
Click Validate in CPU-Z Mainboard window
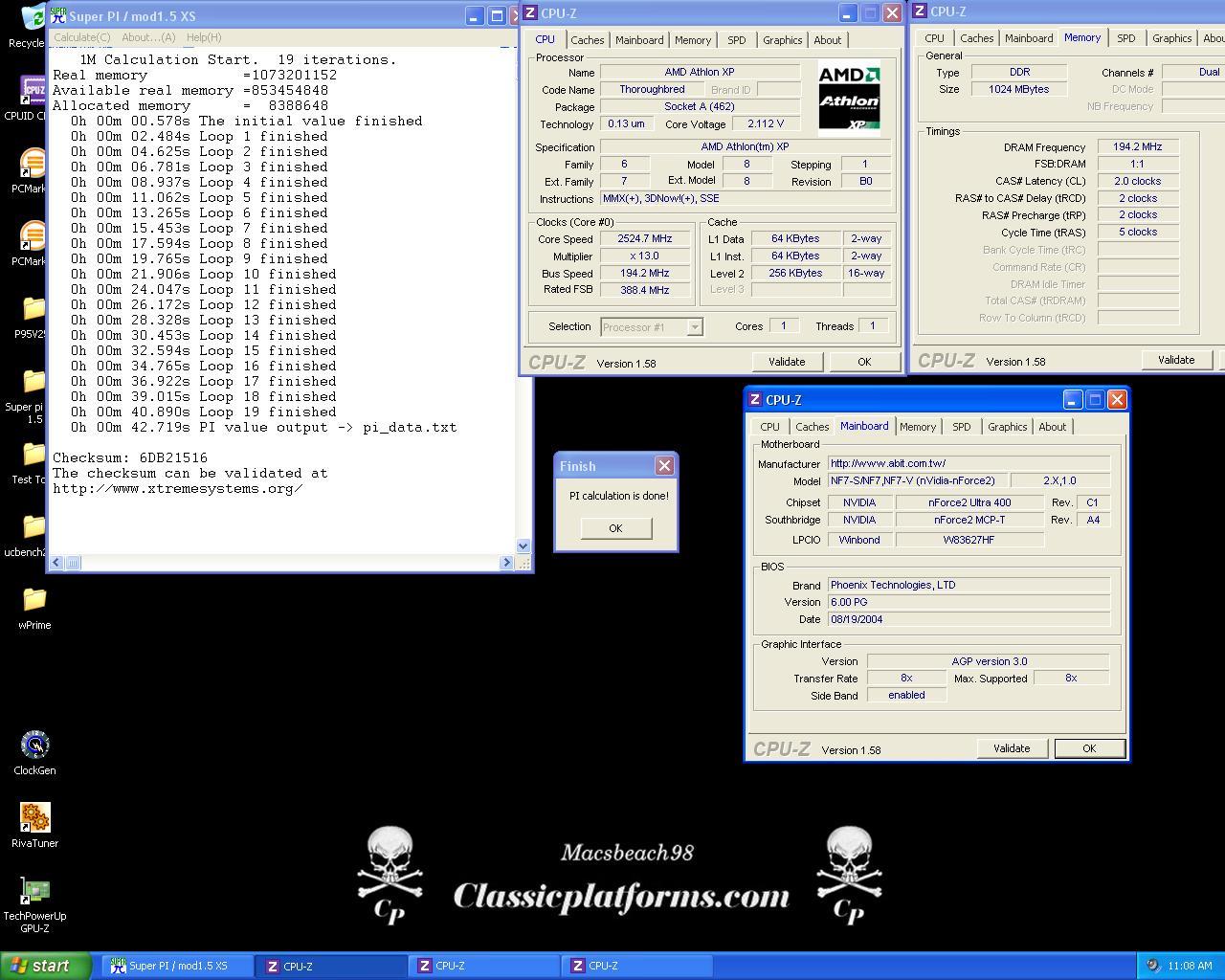(1012, 748)
